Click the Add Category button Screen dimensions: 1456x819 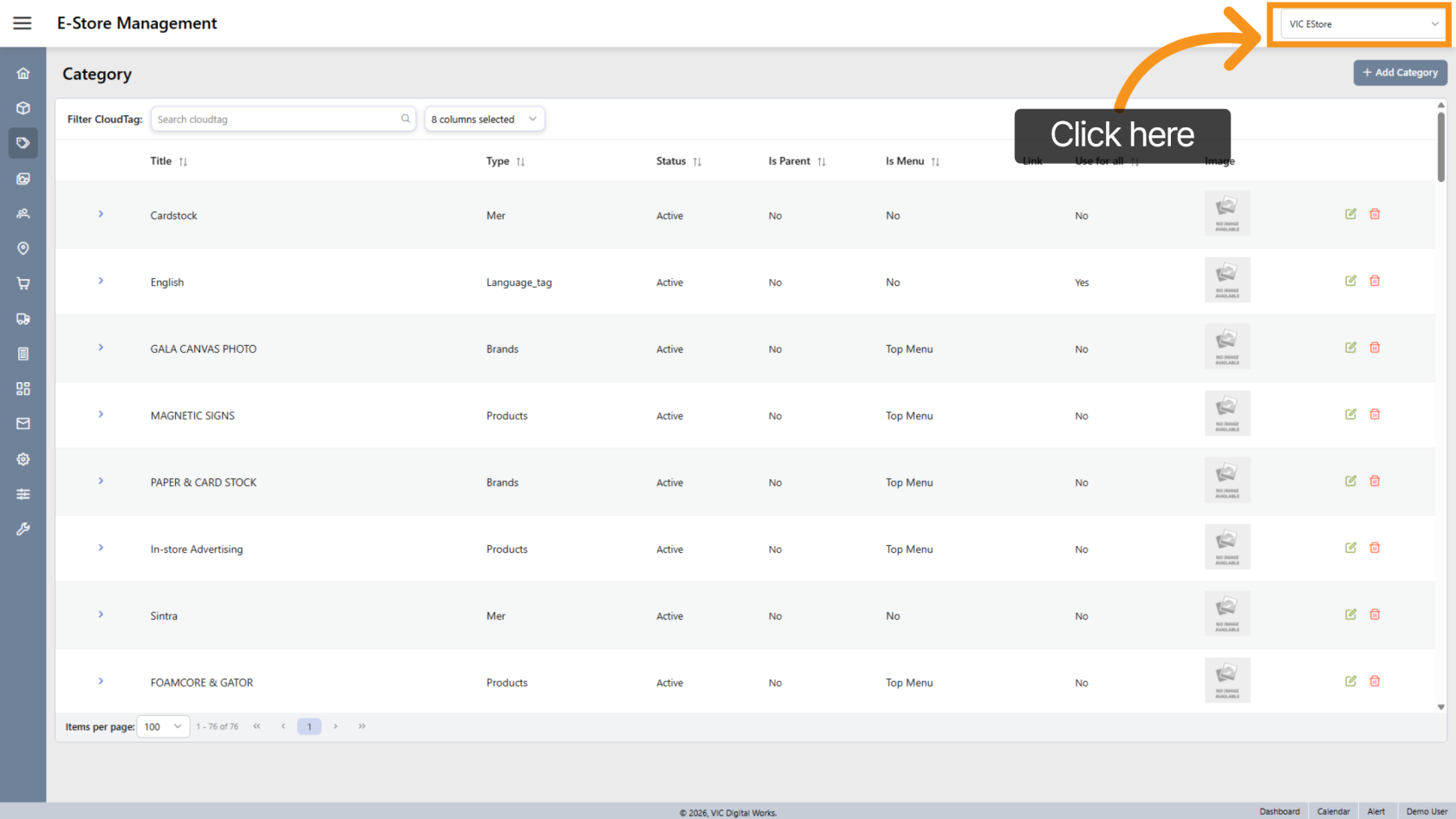click(1400, 73)
